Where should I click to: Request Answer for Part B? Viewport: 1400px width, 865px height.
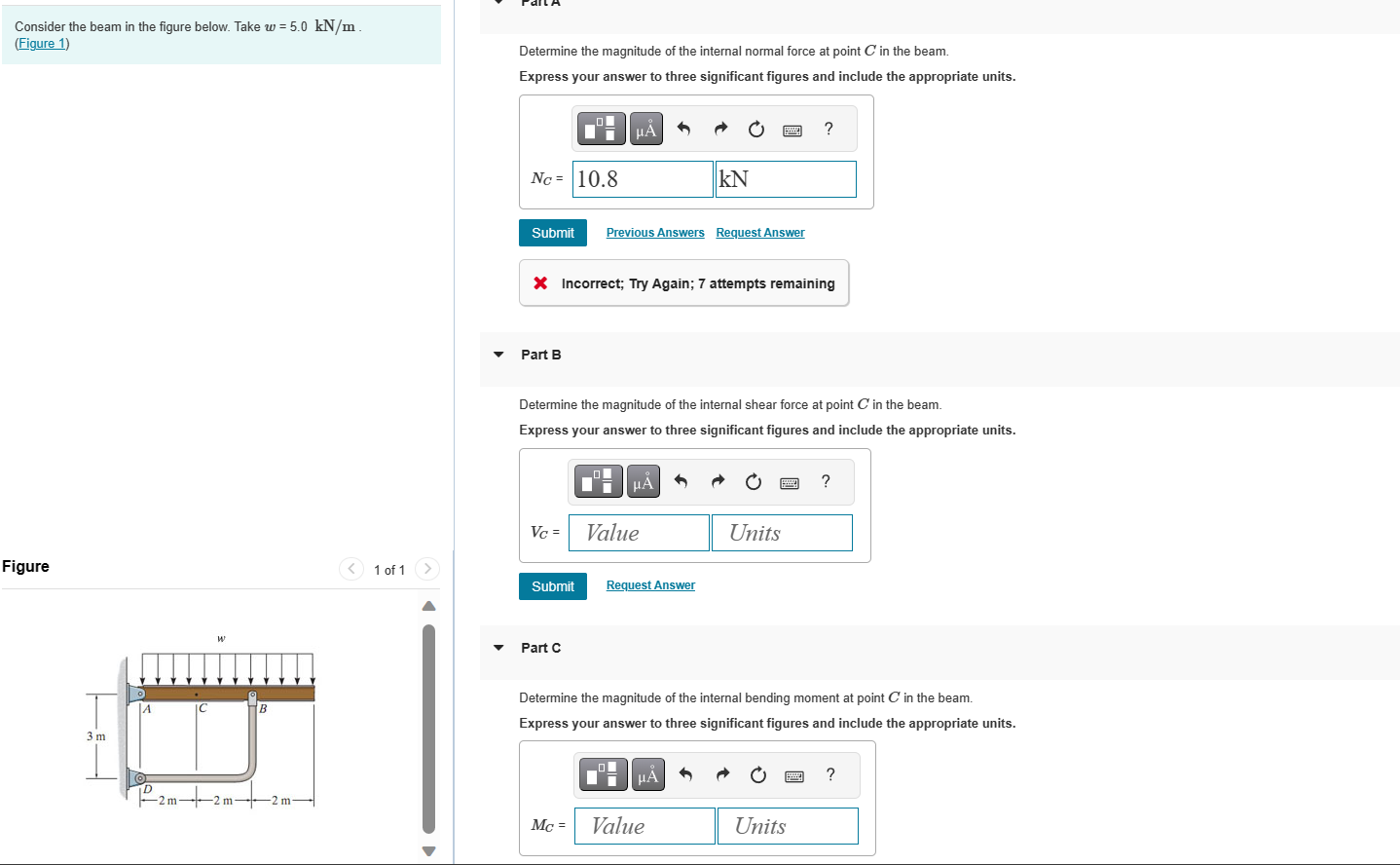point(650,585)
